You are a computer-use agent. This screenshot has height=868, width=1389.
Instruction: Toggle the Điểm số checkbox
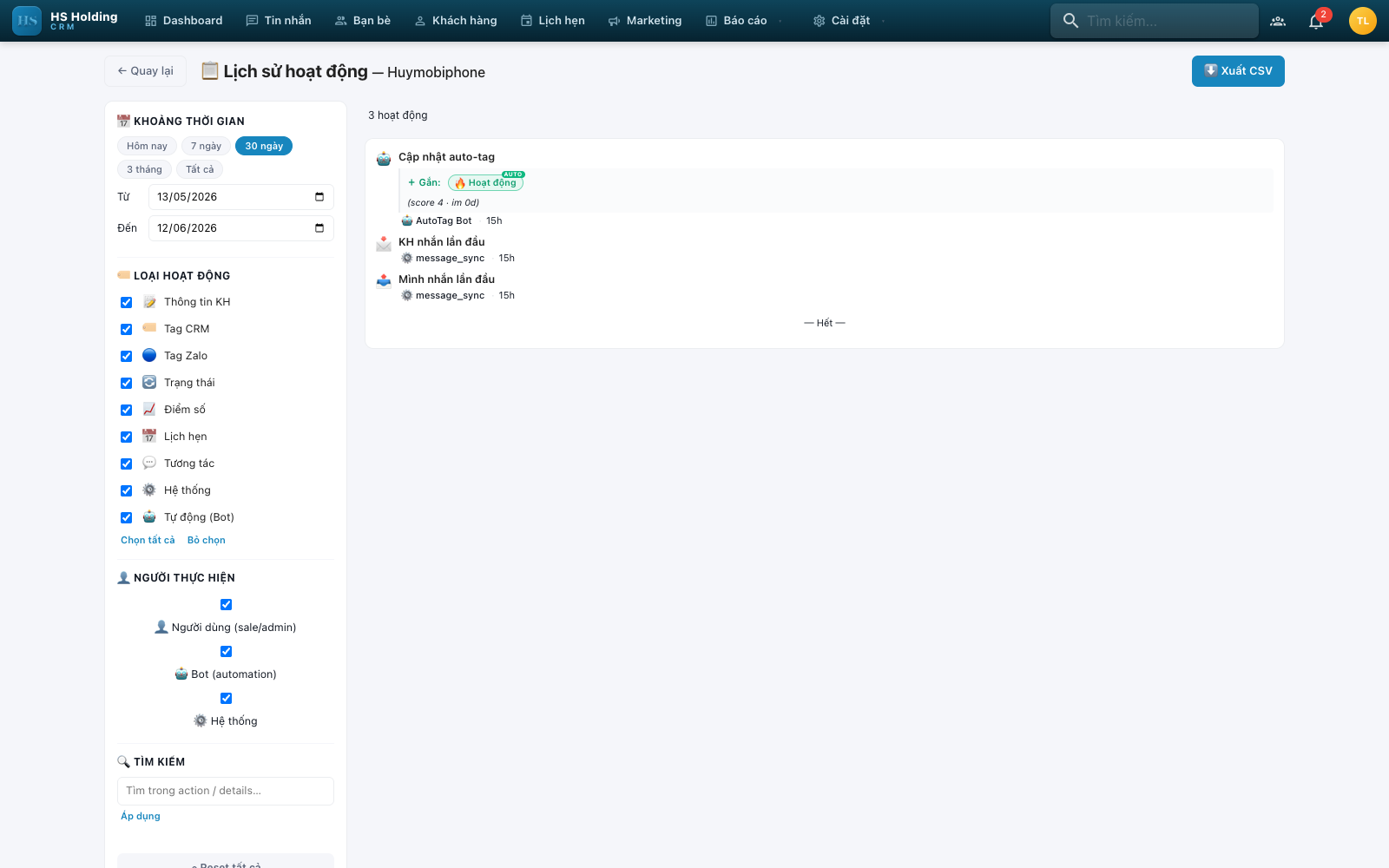tap(126, 410)
